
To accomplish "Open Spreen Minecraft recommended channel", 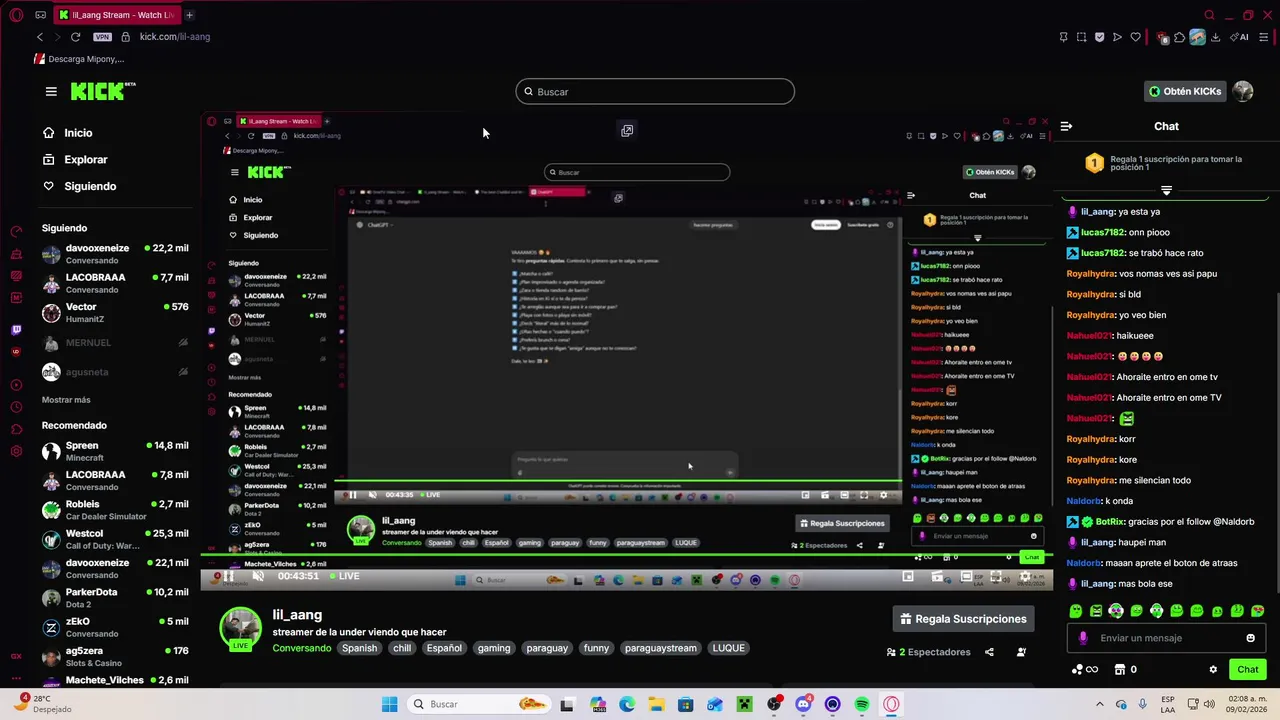I will pos(115,452).
